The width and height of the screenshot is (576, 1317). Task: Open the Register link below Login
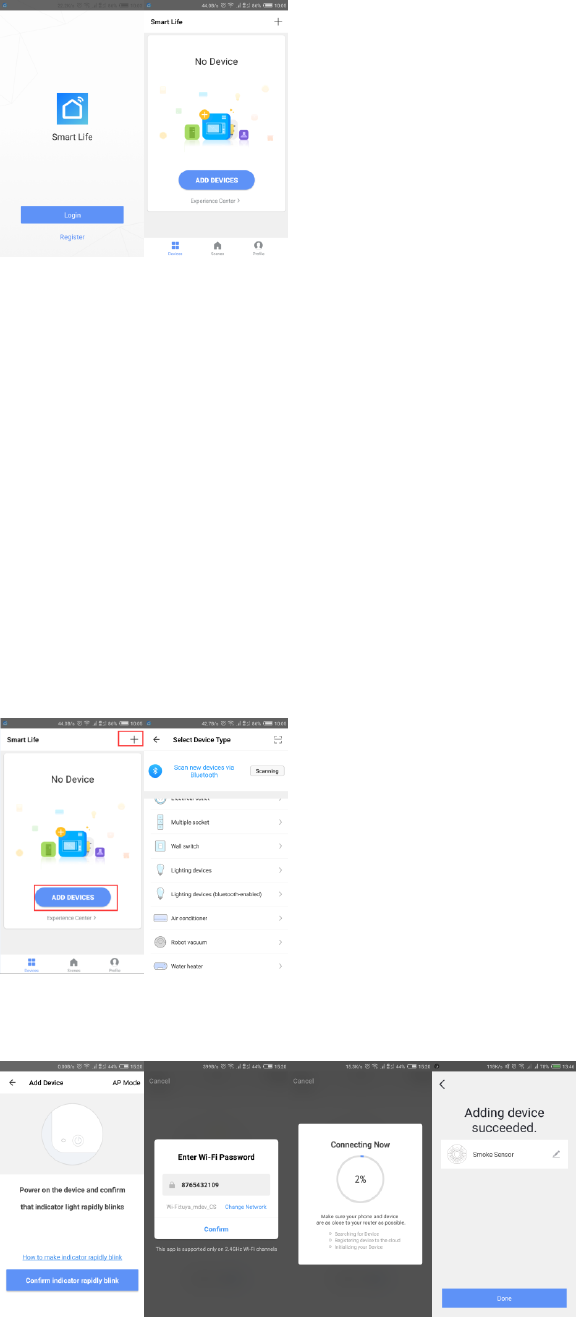72,237
